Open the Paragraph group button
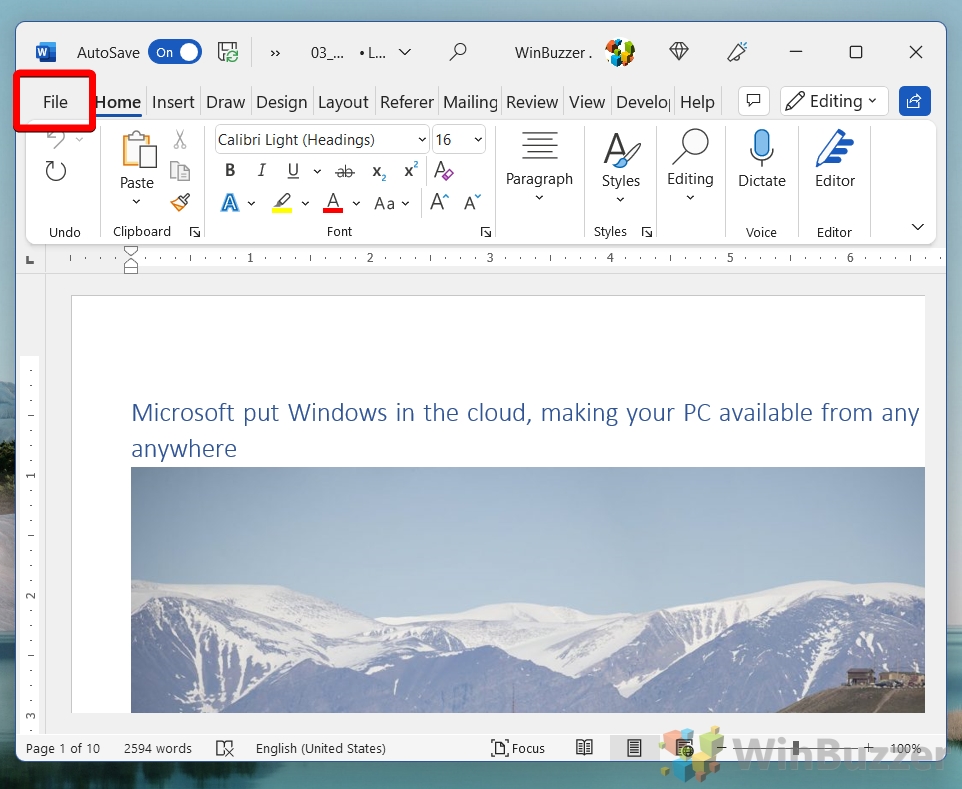Viewport: 962px width, 789px height. coord(539,165)
